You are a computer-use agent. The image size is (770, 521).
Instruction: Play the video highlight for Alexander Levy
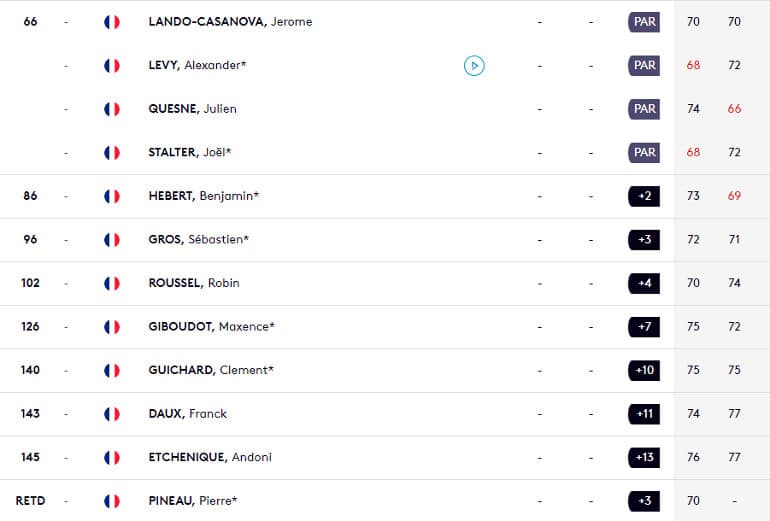[x=474, y=65]
